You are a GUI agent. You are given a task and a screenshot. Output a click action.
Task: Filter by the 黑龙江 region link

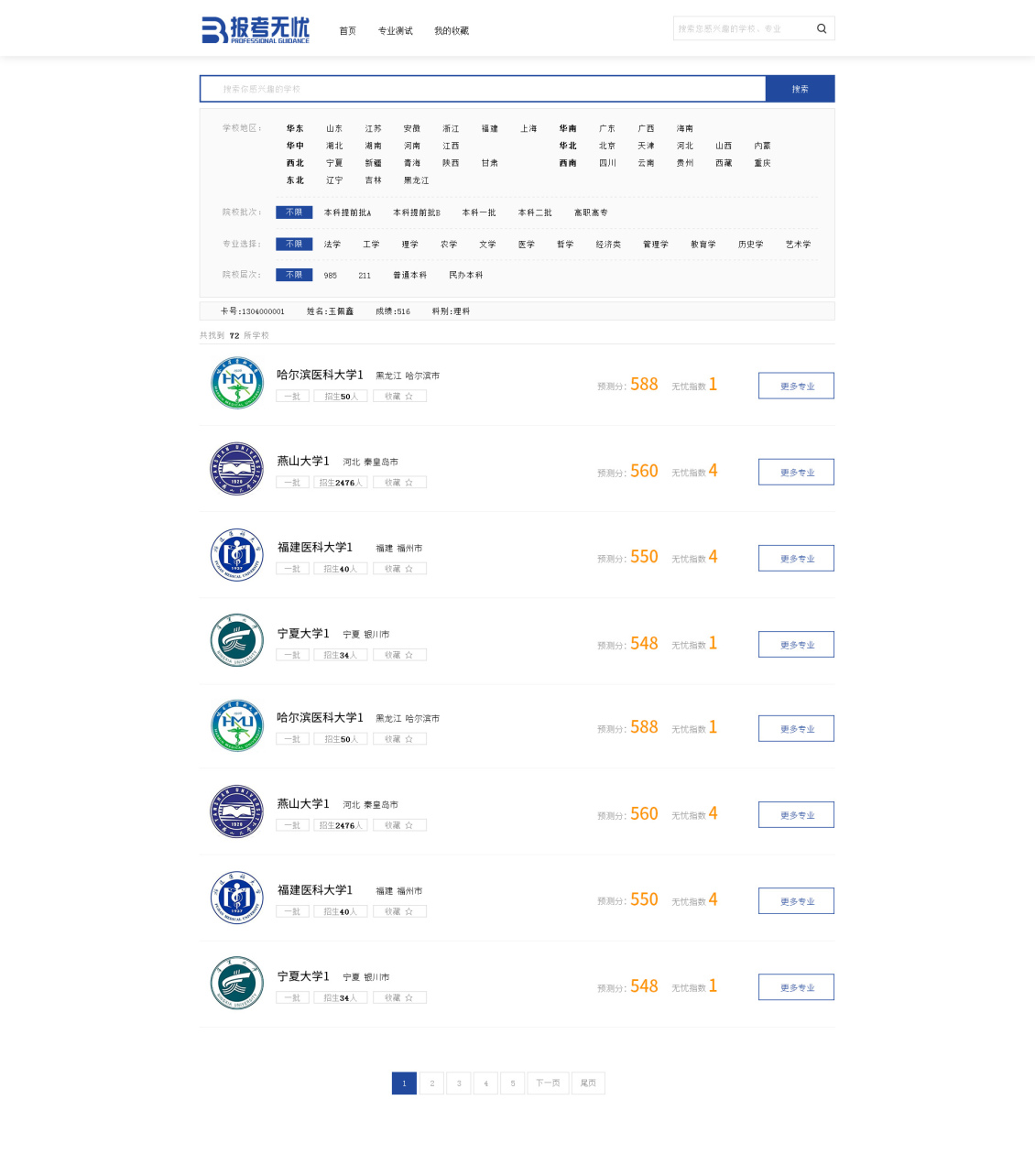(417, 180)
